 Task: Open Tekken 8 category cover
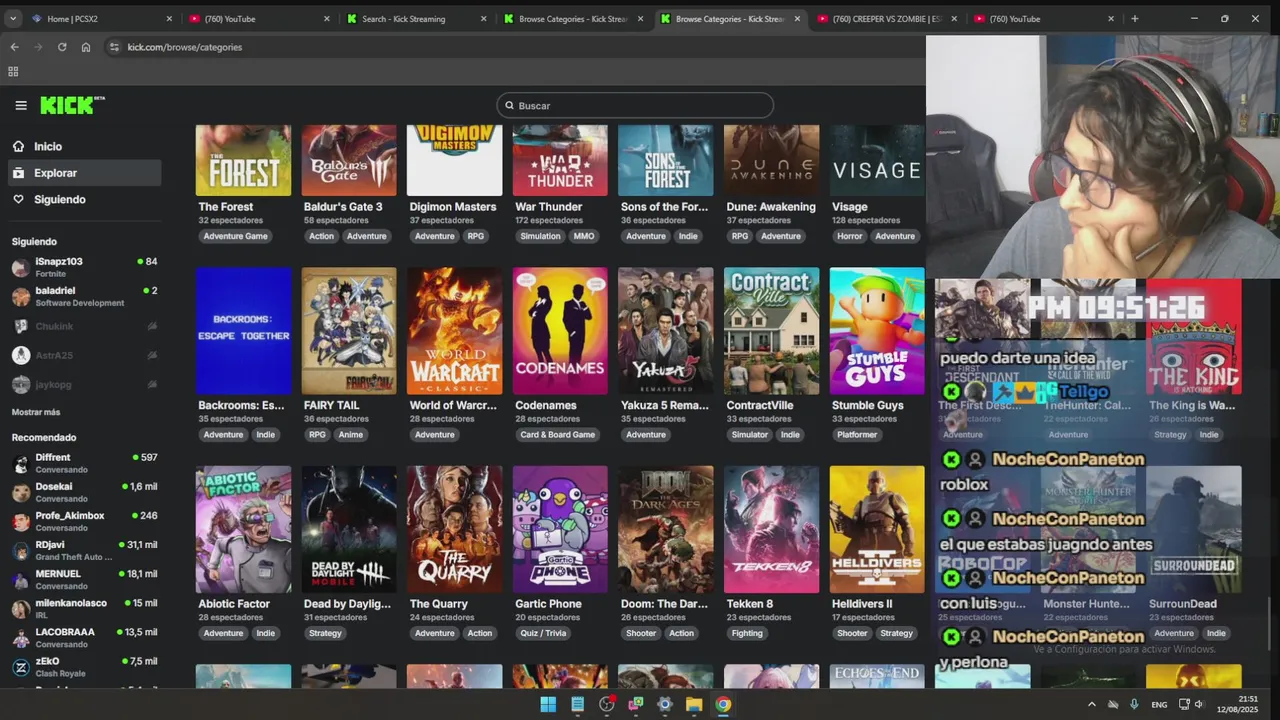[771, 529]
